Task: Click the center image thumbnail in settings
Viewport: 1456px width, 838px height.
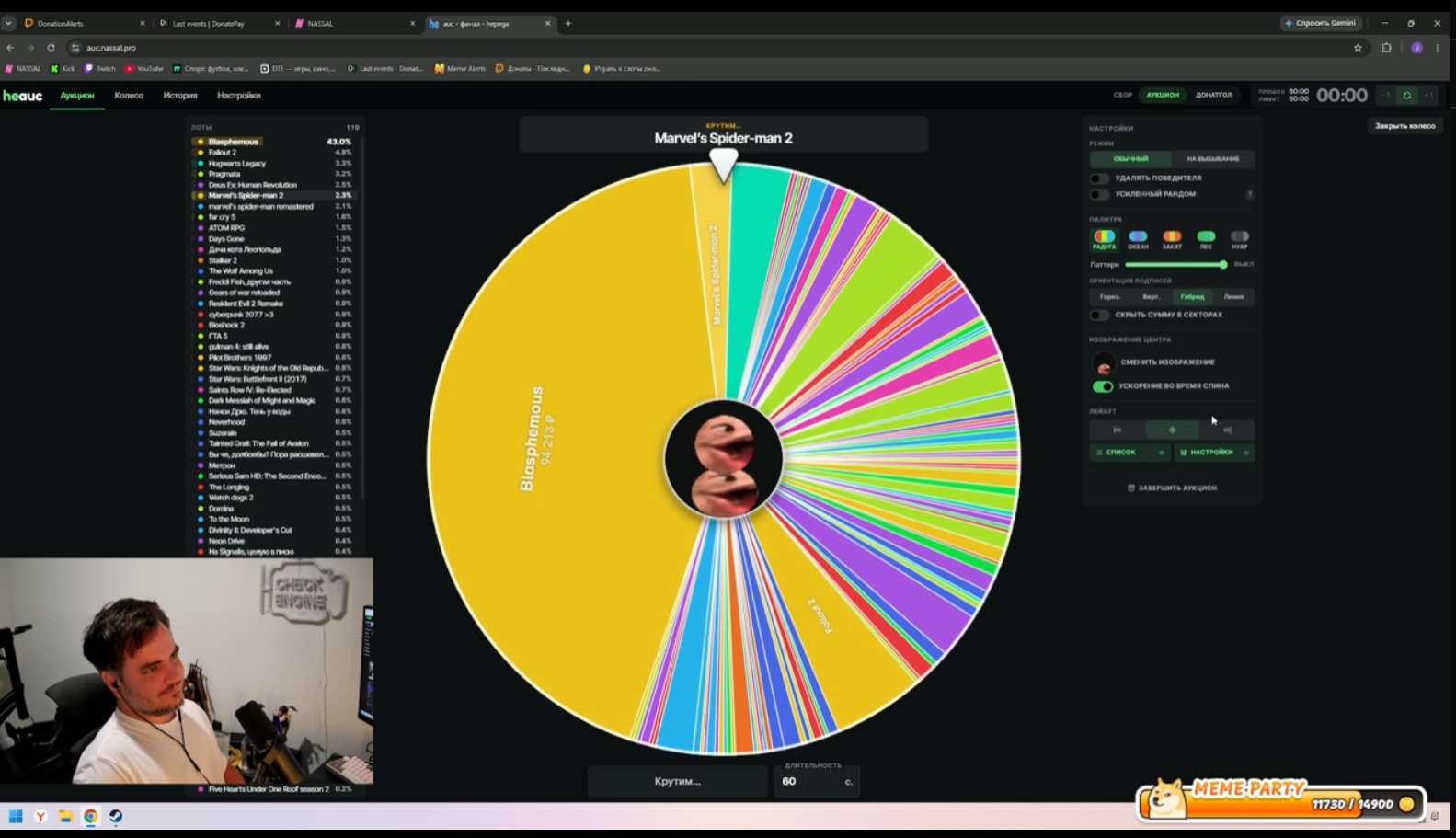Action: tap(1103, 362)
